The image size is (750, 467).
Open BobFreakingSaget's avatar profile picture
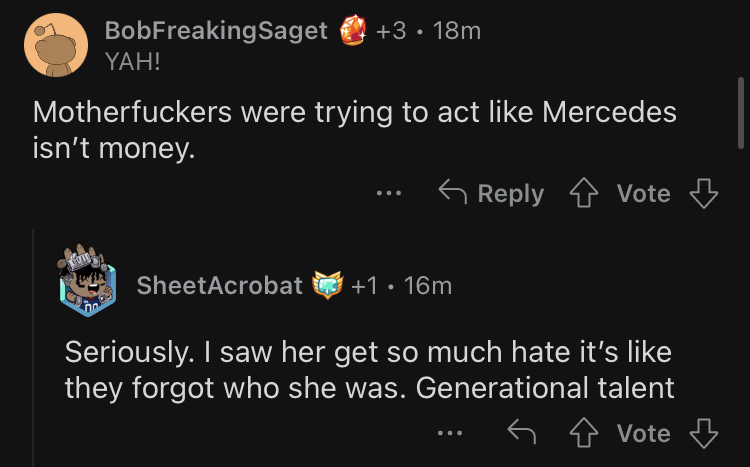tap(55, 45)
